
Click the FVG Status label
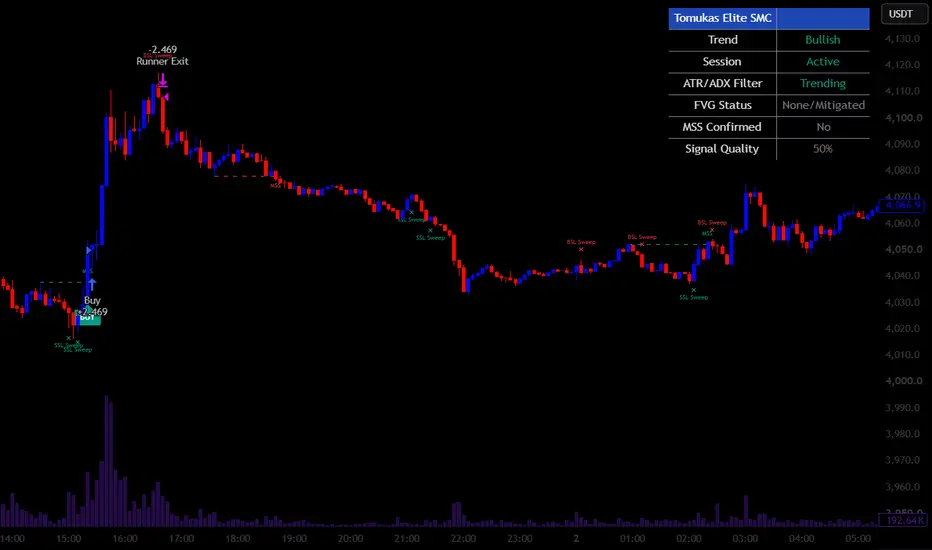coord(722,105)
